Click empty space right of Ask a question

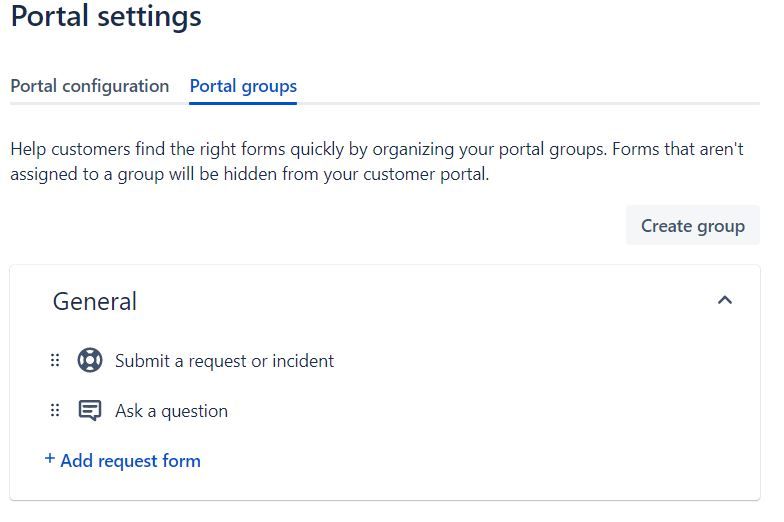(480, 411)
